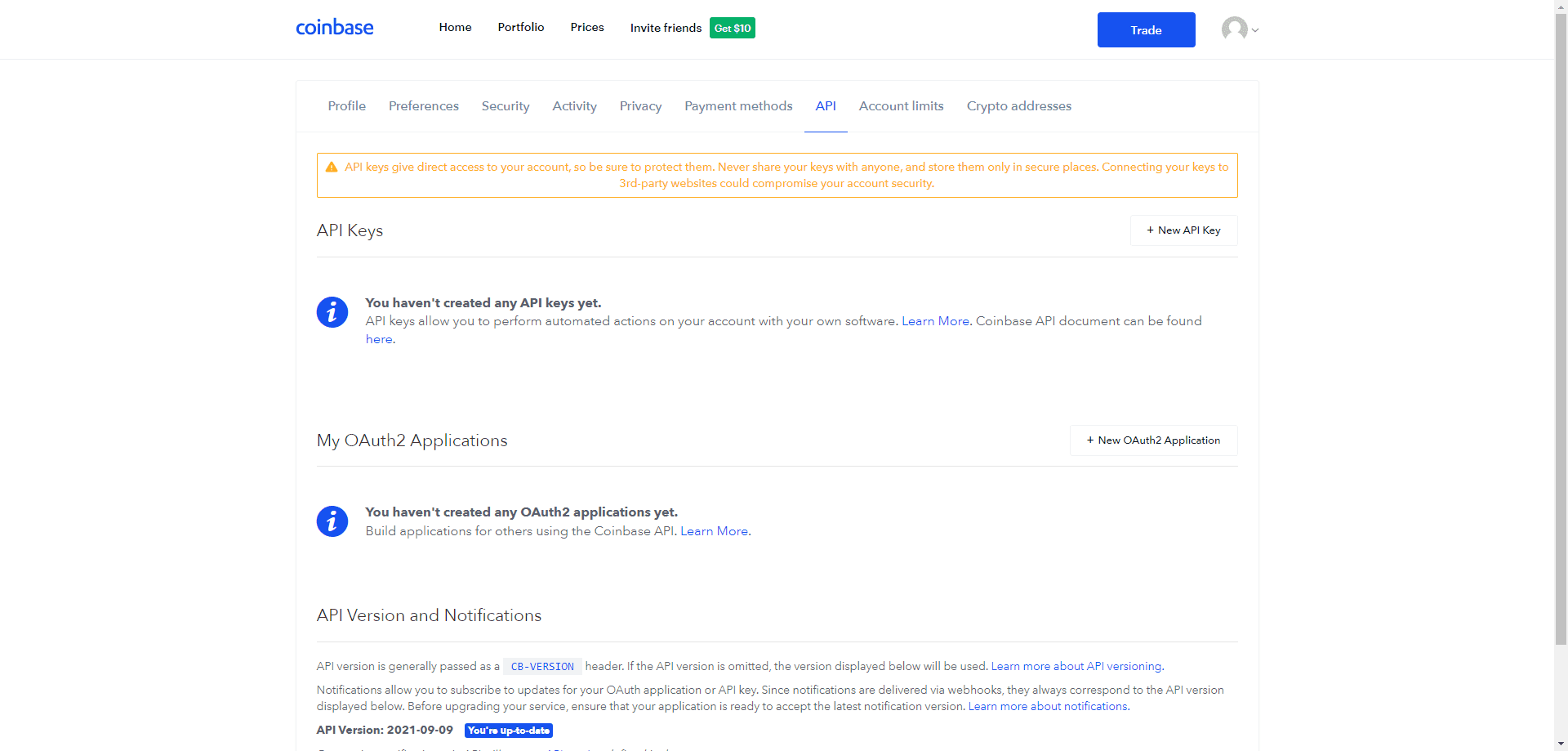Switch to the Payment methods tab
The image size is (1568, 751).
point(738,106)
